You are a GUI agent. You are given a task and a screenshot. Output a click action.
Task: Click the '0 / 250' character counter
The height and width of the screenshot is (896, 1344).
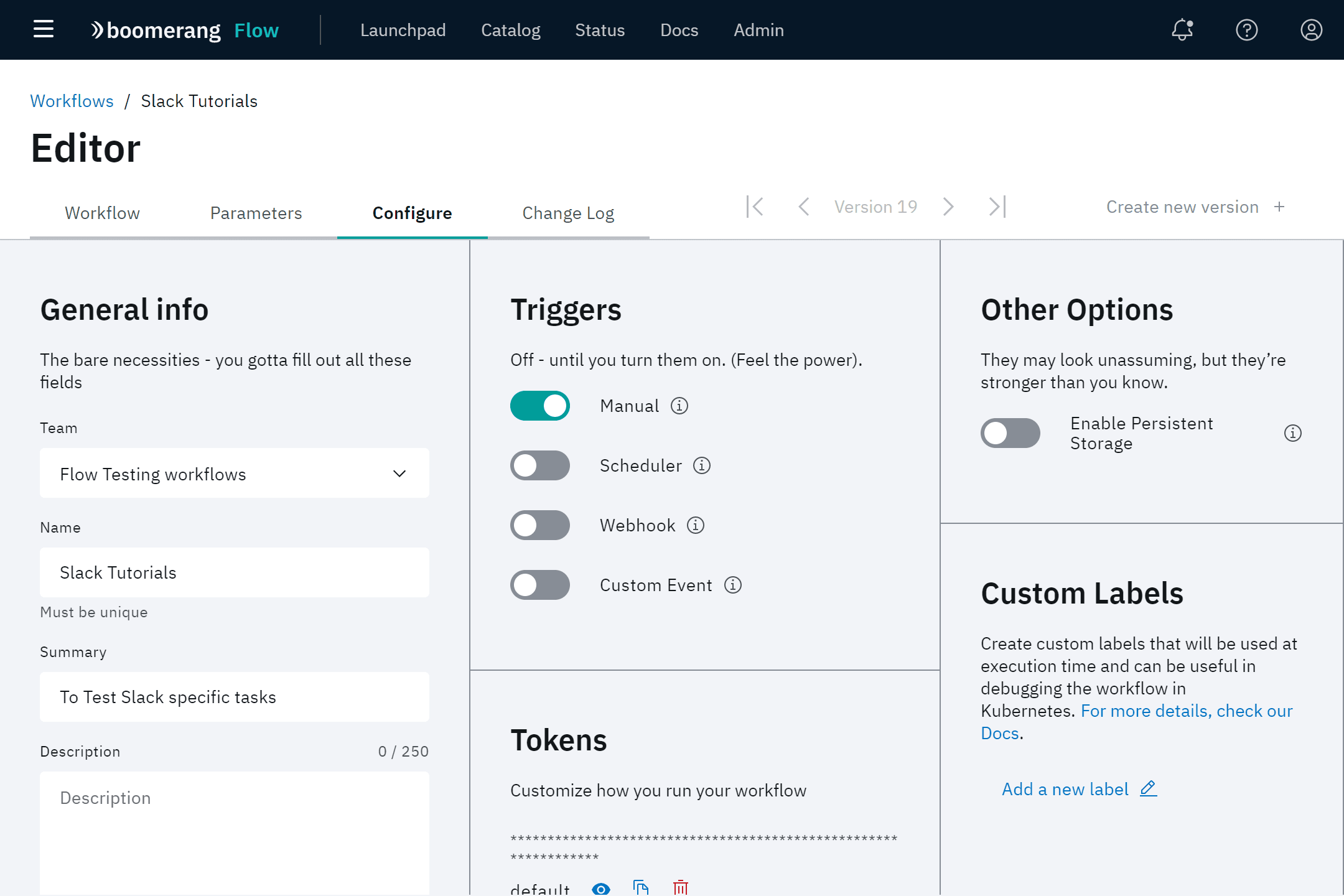point(403,752)
